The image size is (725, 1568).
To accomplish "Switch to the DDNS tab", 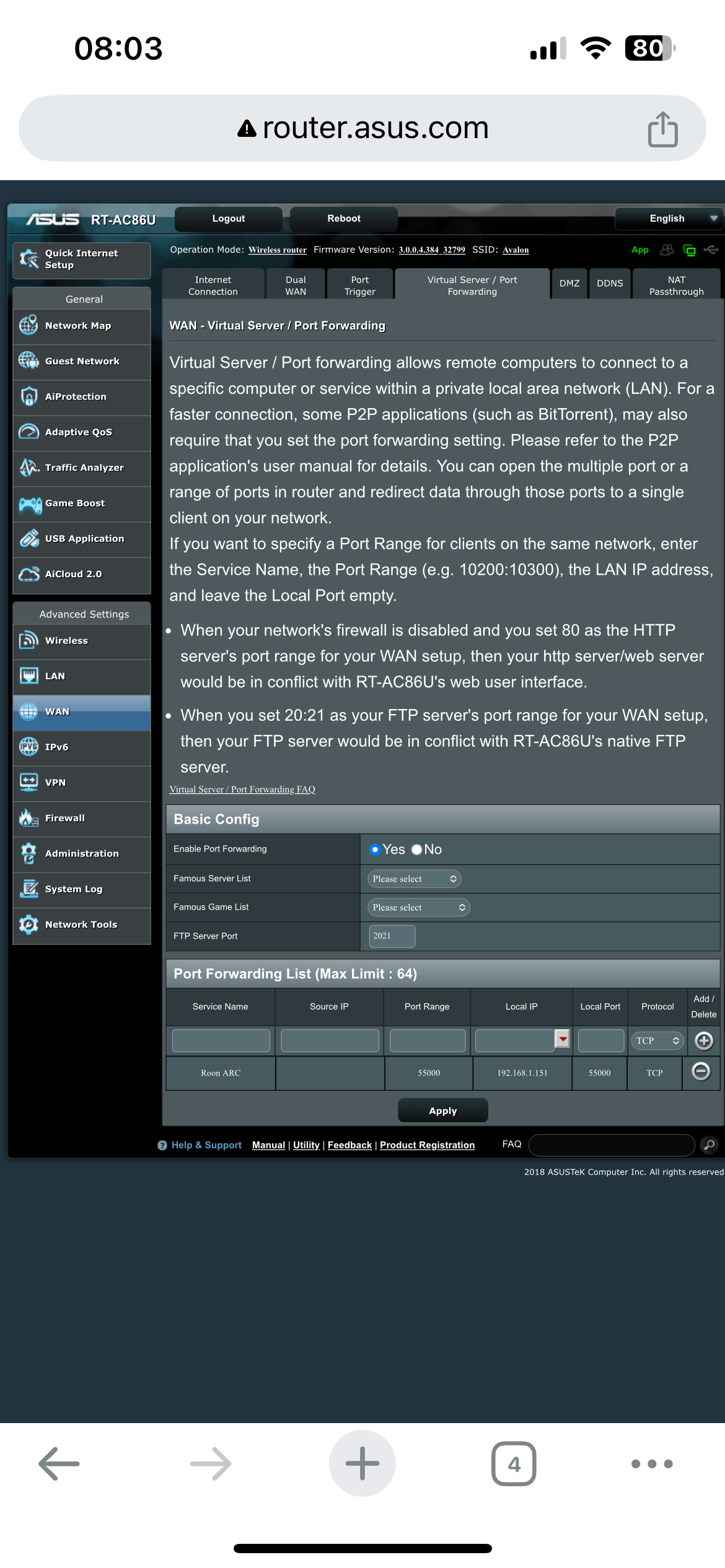I will [610, 284].
